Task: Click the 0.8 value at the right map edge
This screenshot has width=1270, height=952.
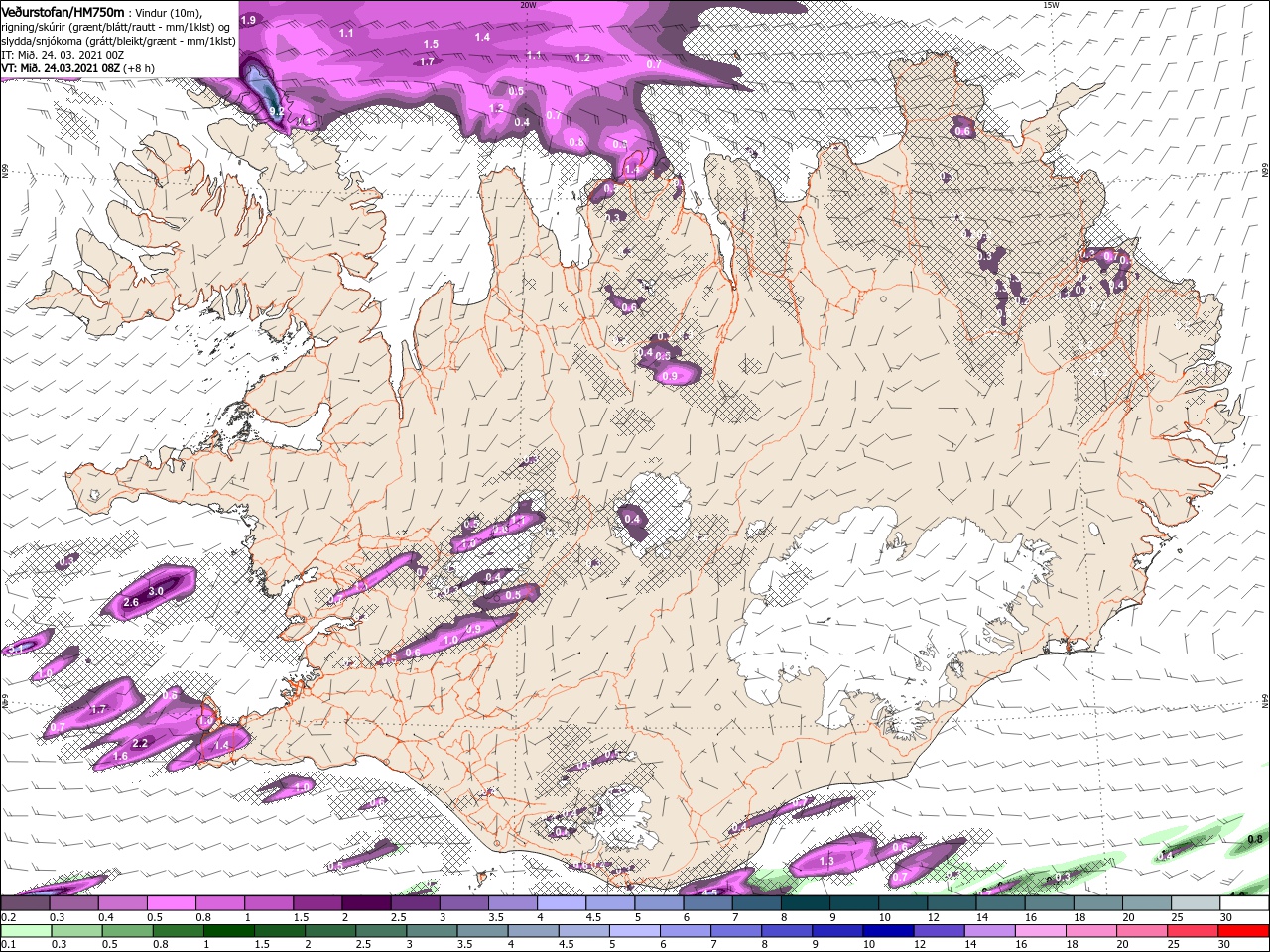Action: coord(1255,839)
